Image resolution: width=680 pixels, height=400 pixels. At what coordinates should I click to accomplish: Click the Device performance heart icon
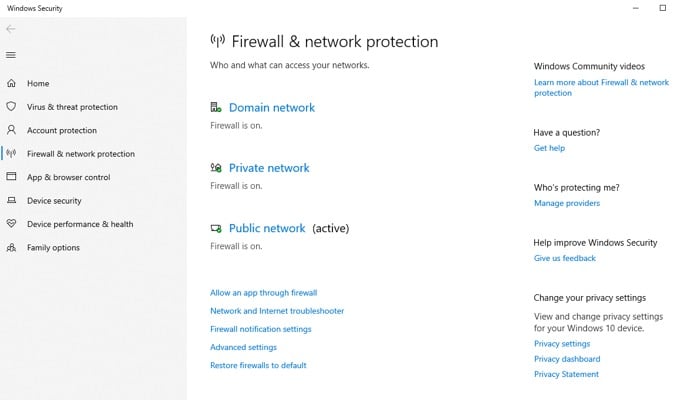tap(11, 224)
